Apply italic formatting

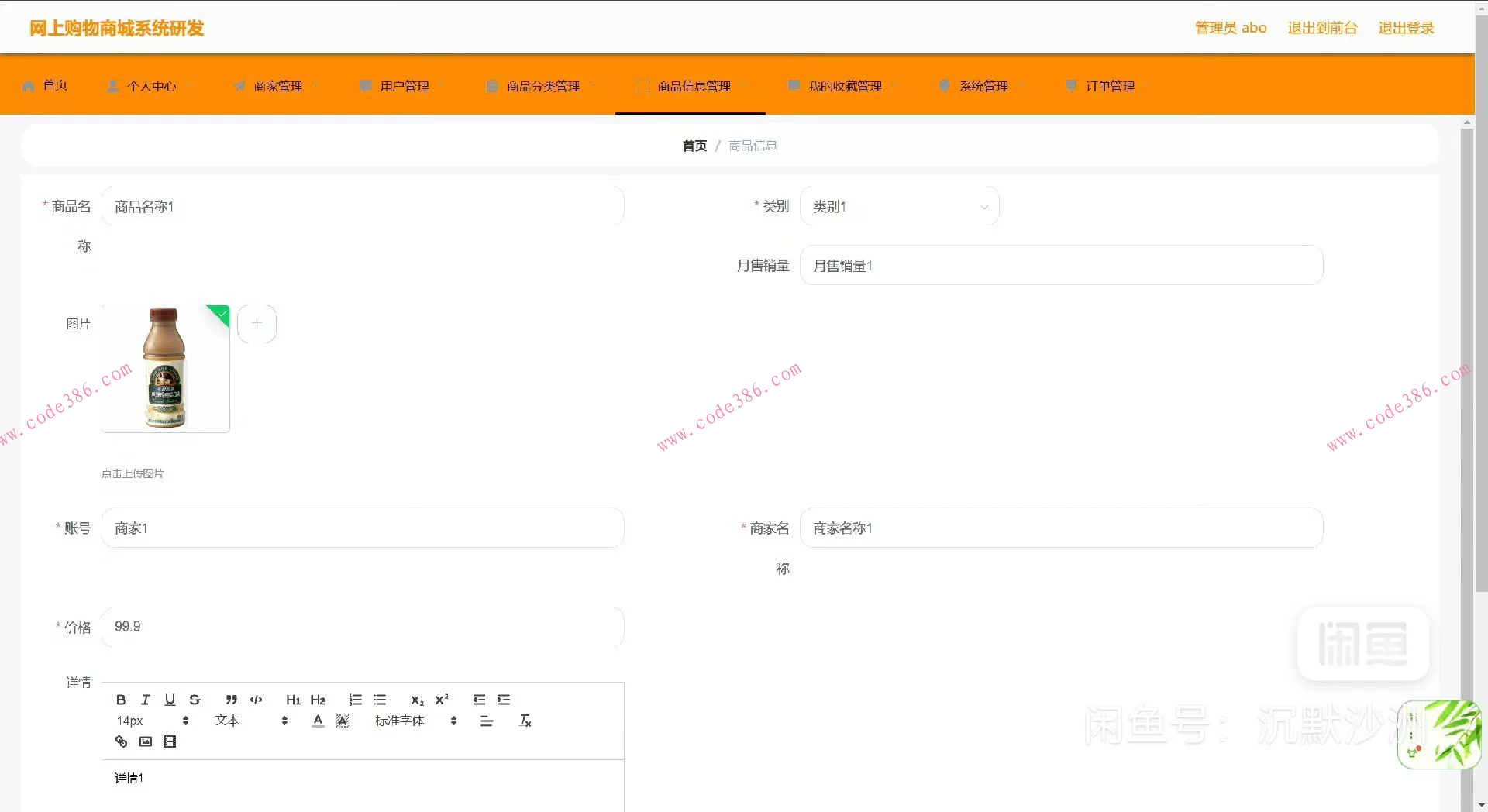[x=145, y=700]
